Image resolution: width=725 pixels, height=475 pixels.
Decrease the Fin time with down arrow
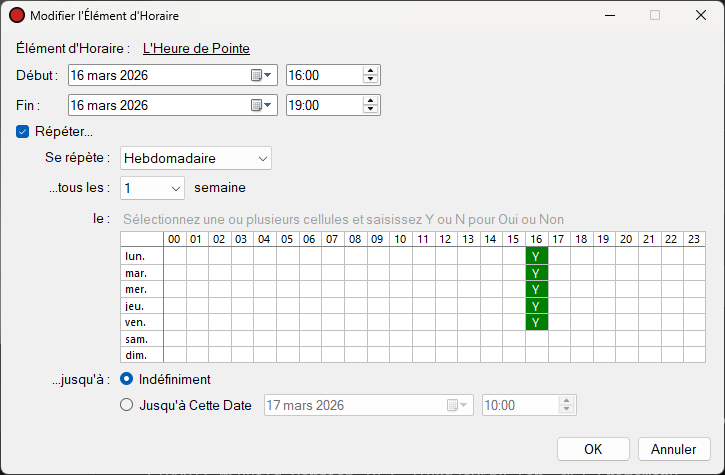point(370,109)
